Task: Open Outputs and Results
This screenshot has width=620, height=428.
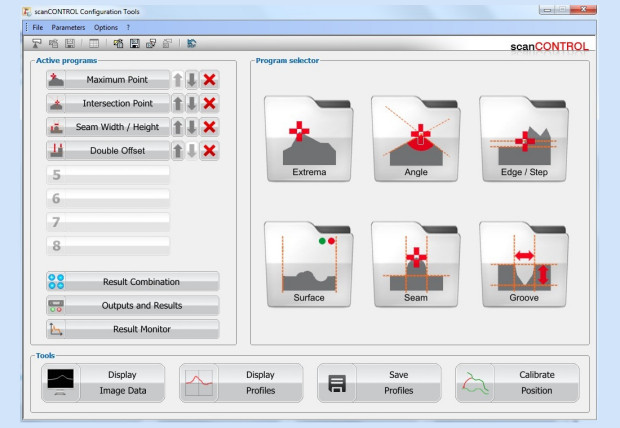Action: pyautogui.click(x=132, y=305)
